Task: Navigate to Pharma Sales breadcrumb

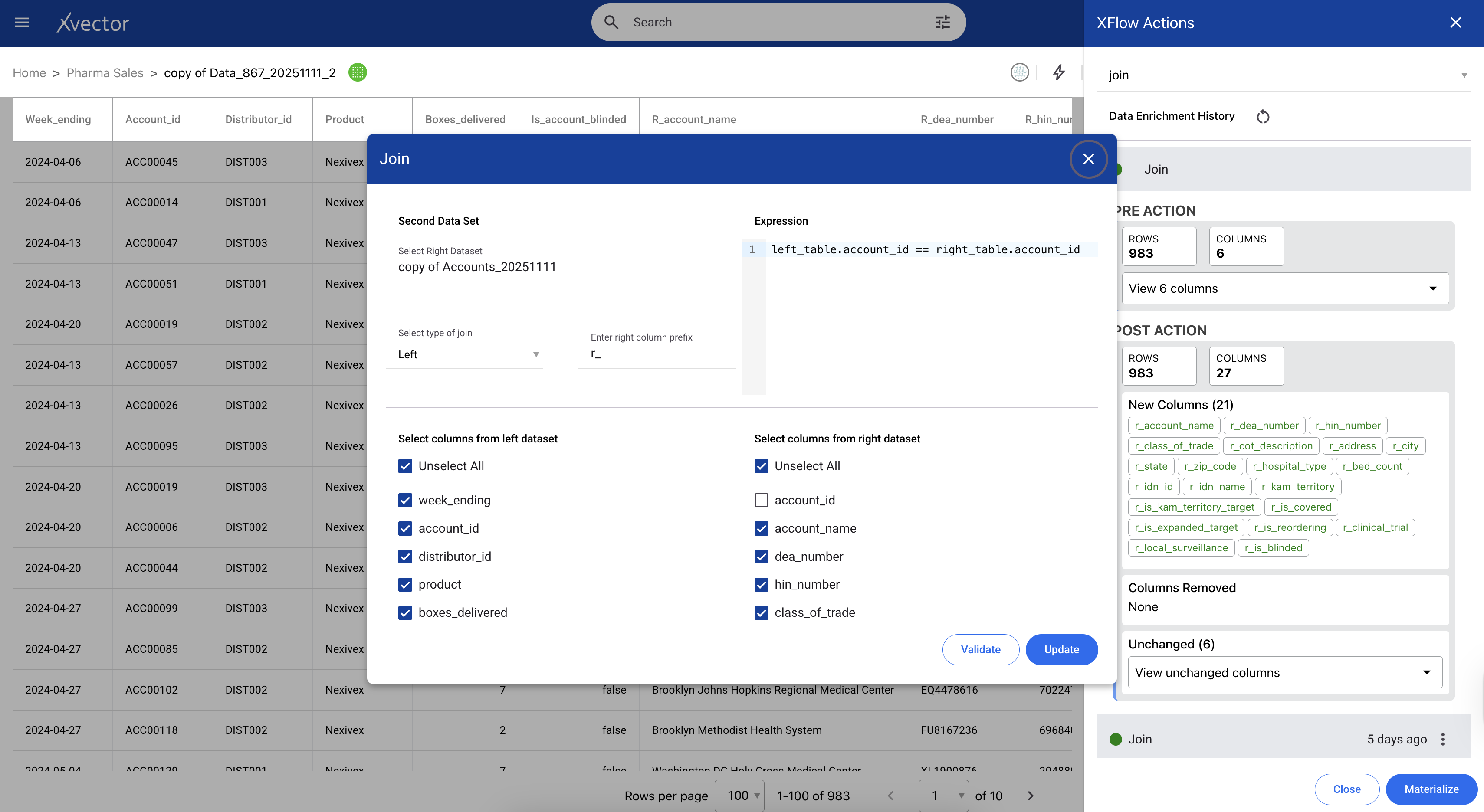Action: coord(105,72)
